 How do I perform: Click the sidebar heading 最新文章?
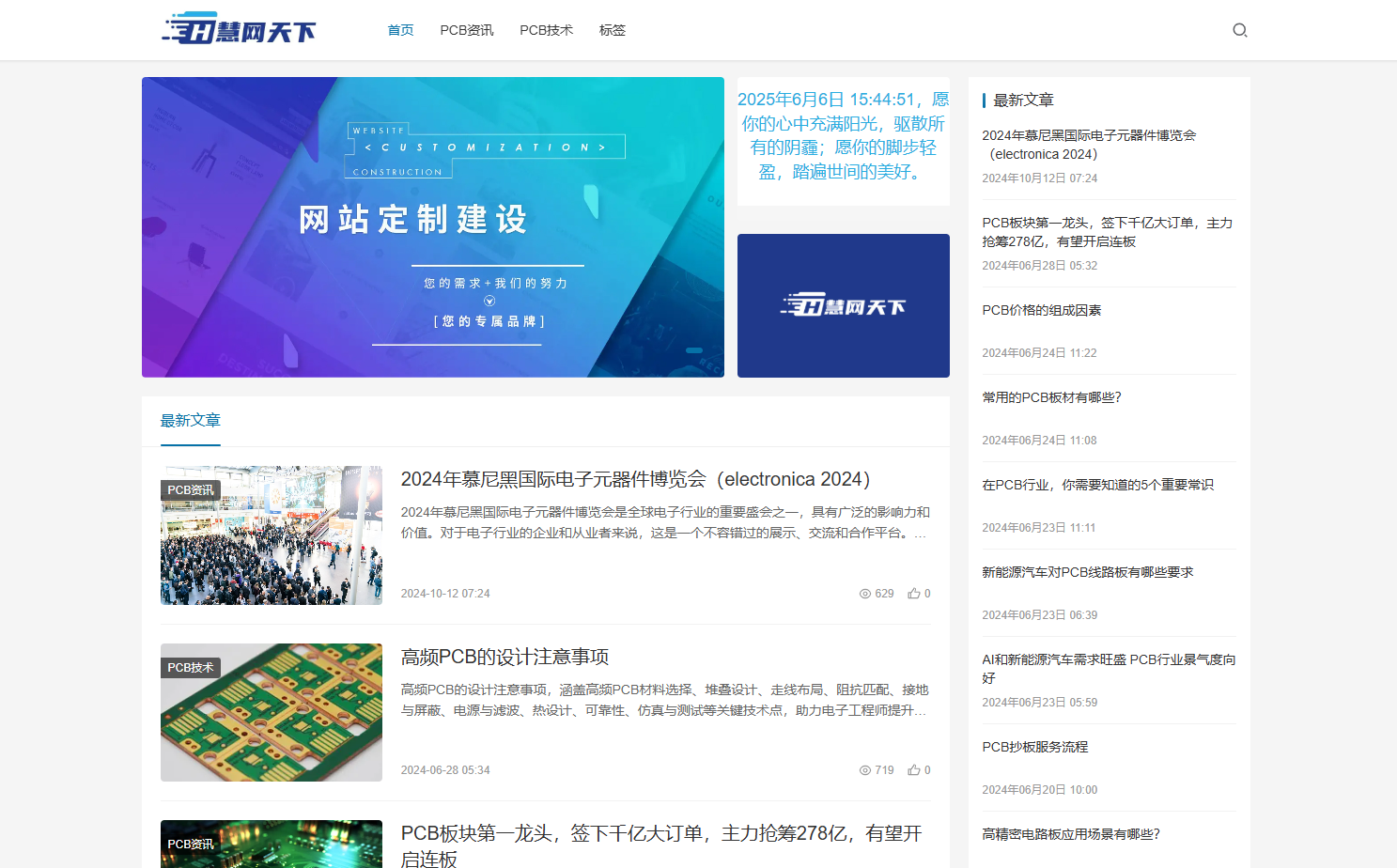(x=1024, y=101)
